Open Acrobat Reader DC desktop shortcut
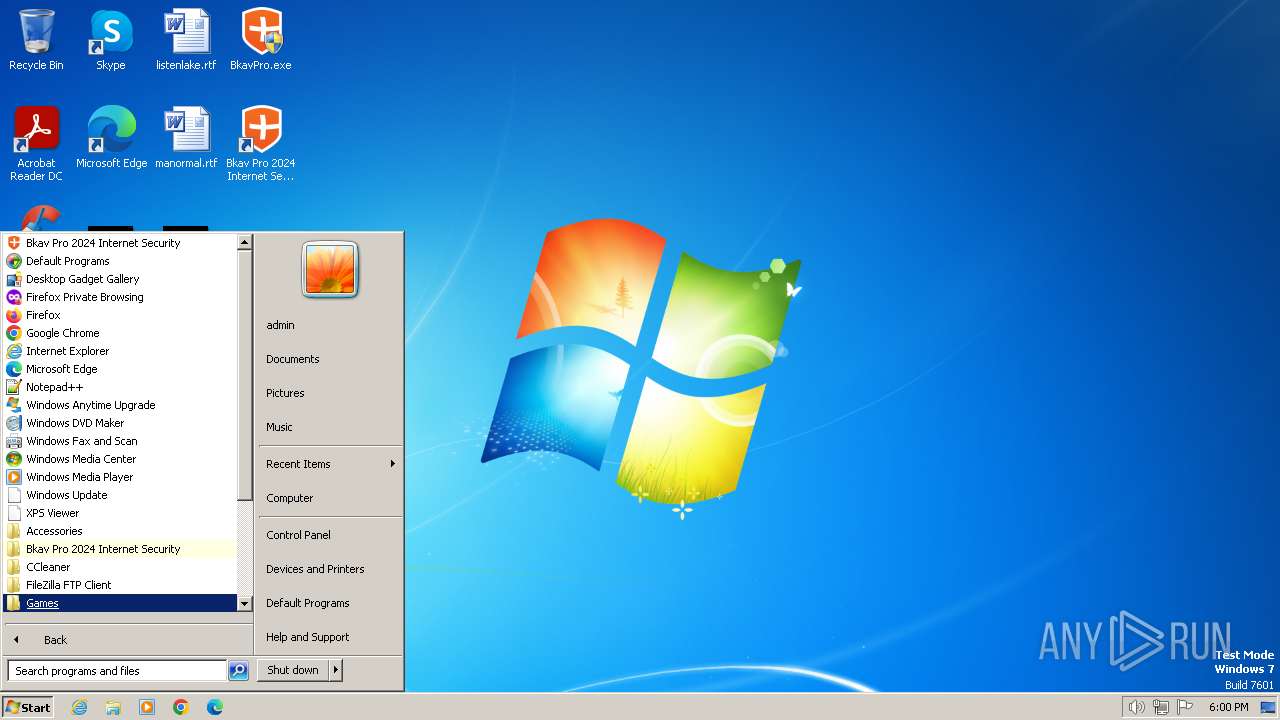 coord(36,143)
